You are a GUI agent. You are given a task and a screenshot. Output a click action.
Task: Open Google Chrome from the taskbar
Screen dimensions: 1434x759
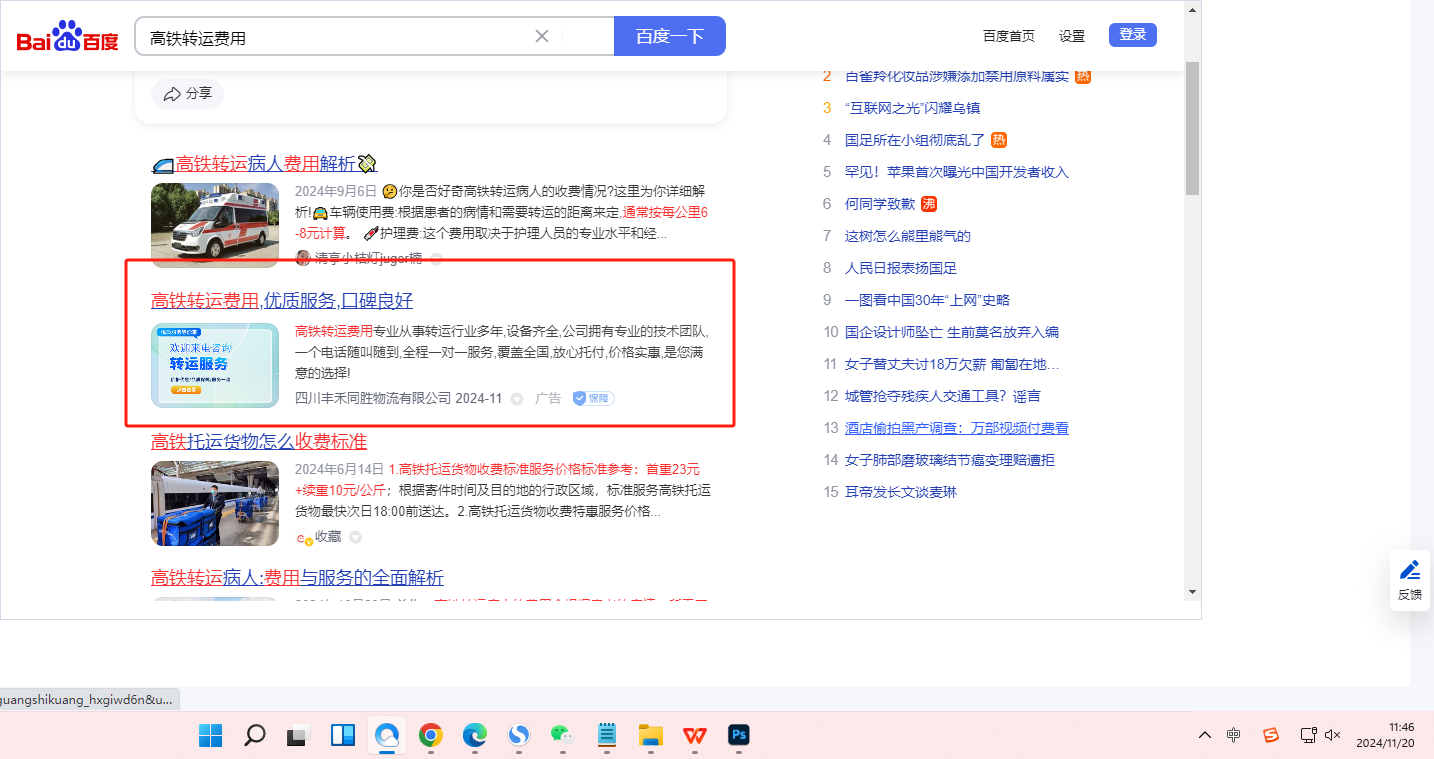[x=431, y=736]
